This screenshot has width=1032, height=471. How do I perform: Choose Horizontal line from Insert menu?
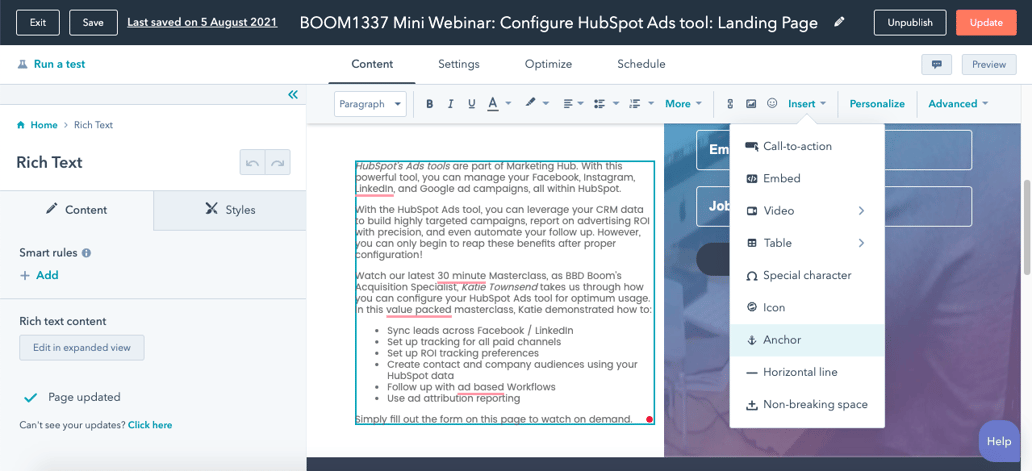pos(807,372)
